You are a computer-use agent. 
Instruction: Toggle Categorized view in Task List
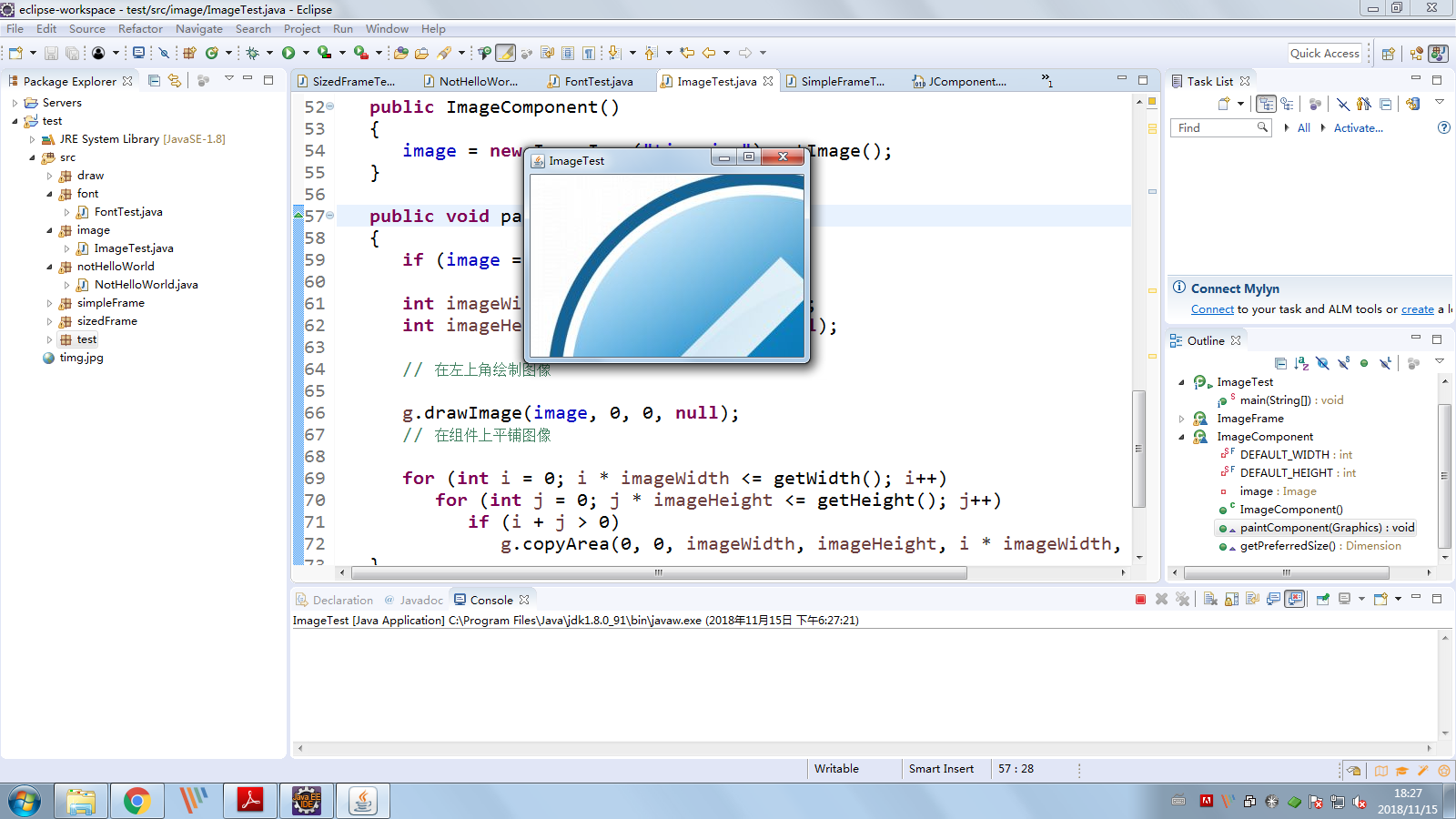coord(1266,104)
